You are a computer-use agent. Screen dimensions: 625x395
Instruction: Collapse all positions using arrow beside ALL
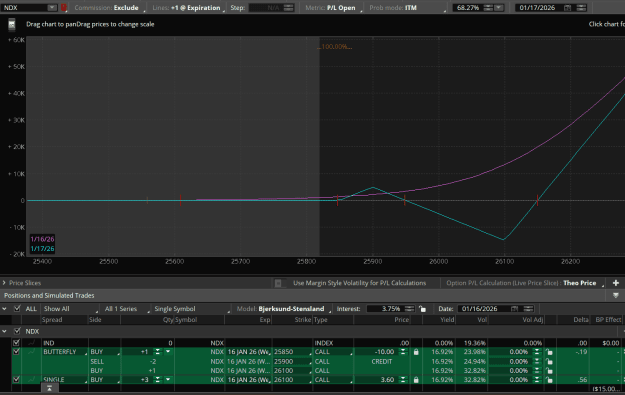click(4, 309)
